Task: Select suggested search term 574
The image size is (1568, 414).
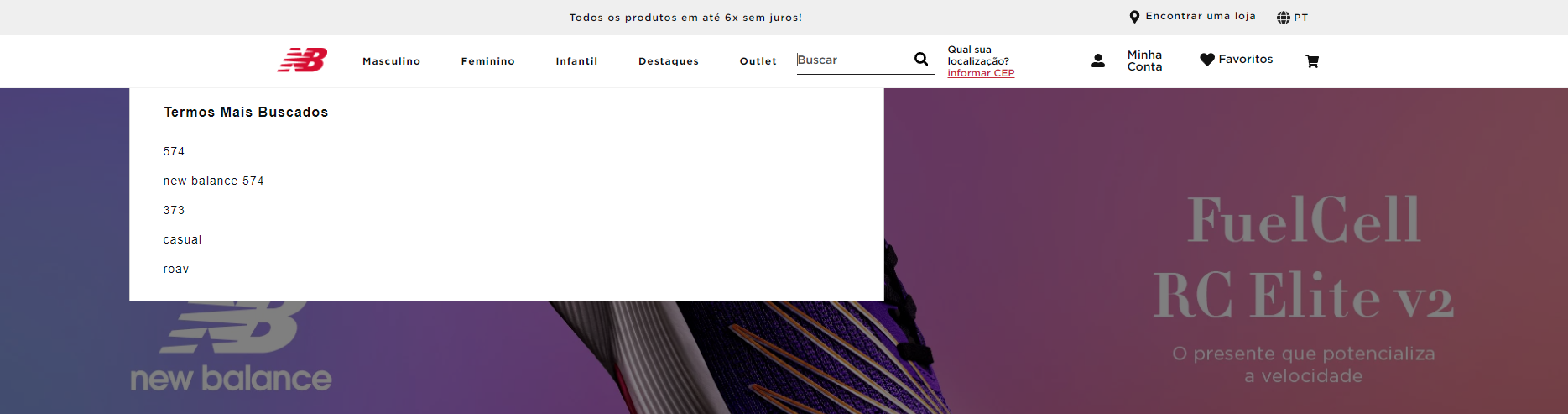Action: [x=174, y=151]
